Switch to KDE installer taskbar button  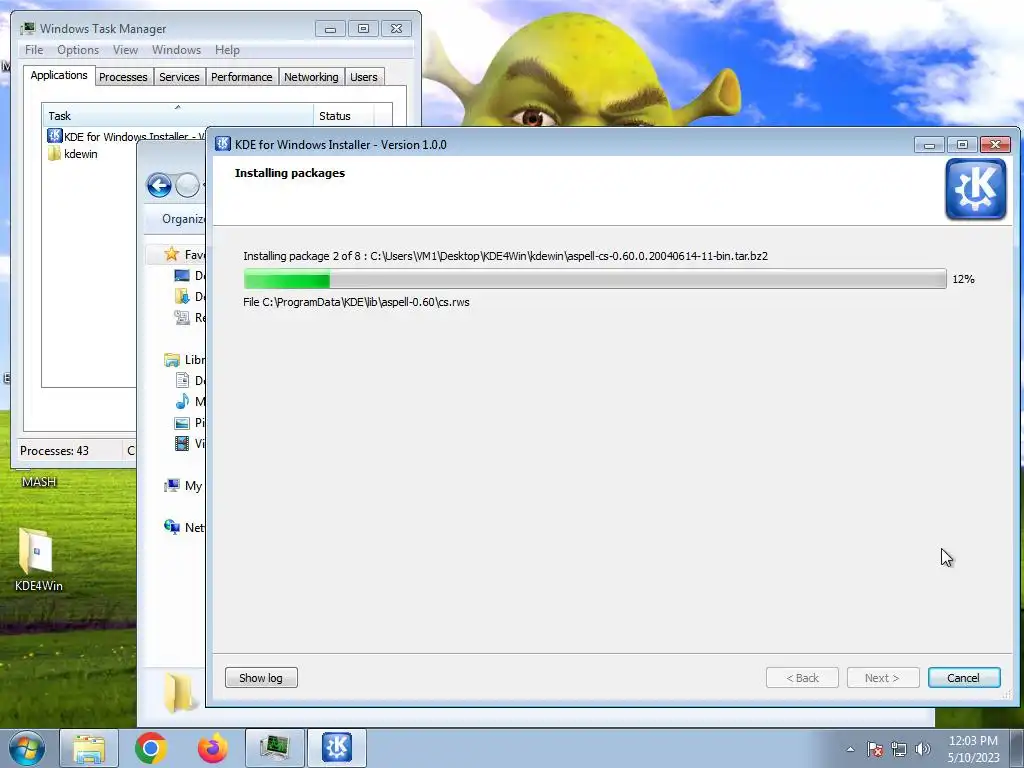pos(337,748)
